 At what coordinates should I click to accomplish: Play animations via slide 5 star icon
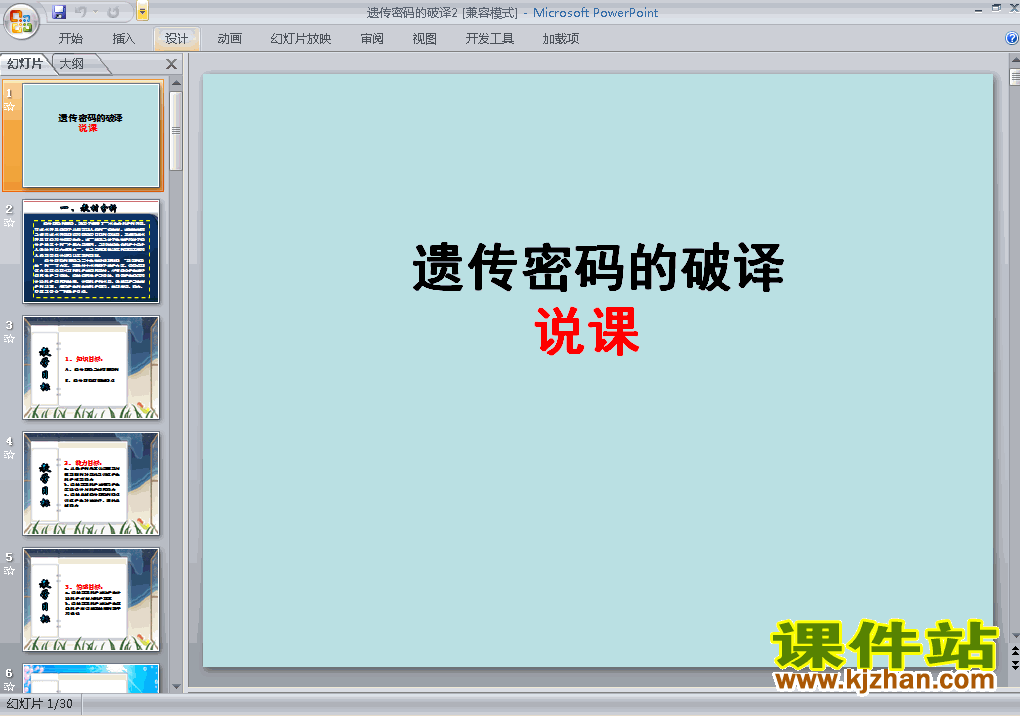[9, 571]
